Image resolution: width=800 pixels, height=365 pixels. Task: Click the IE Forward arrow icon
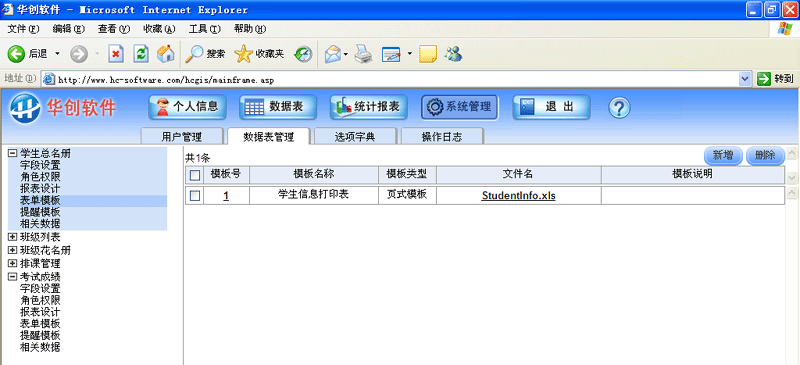[x=79, y=54]
